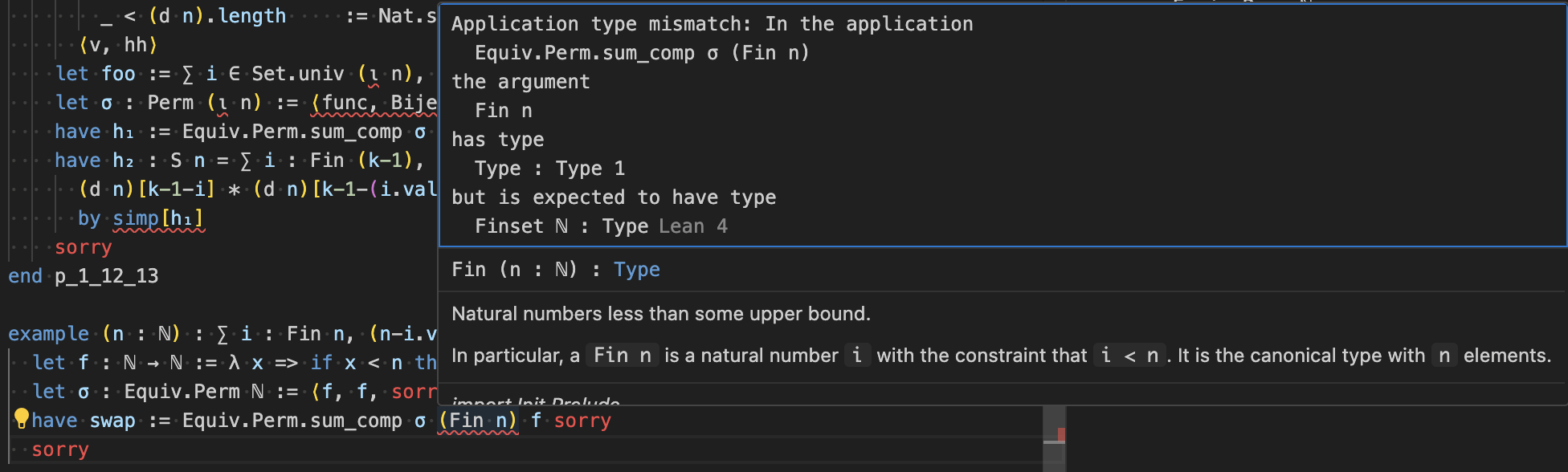Click the last sorry at the bottom
Screen dimensions: 1568x472
coord(60,450)
